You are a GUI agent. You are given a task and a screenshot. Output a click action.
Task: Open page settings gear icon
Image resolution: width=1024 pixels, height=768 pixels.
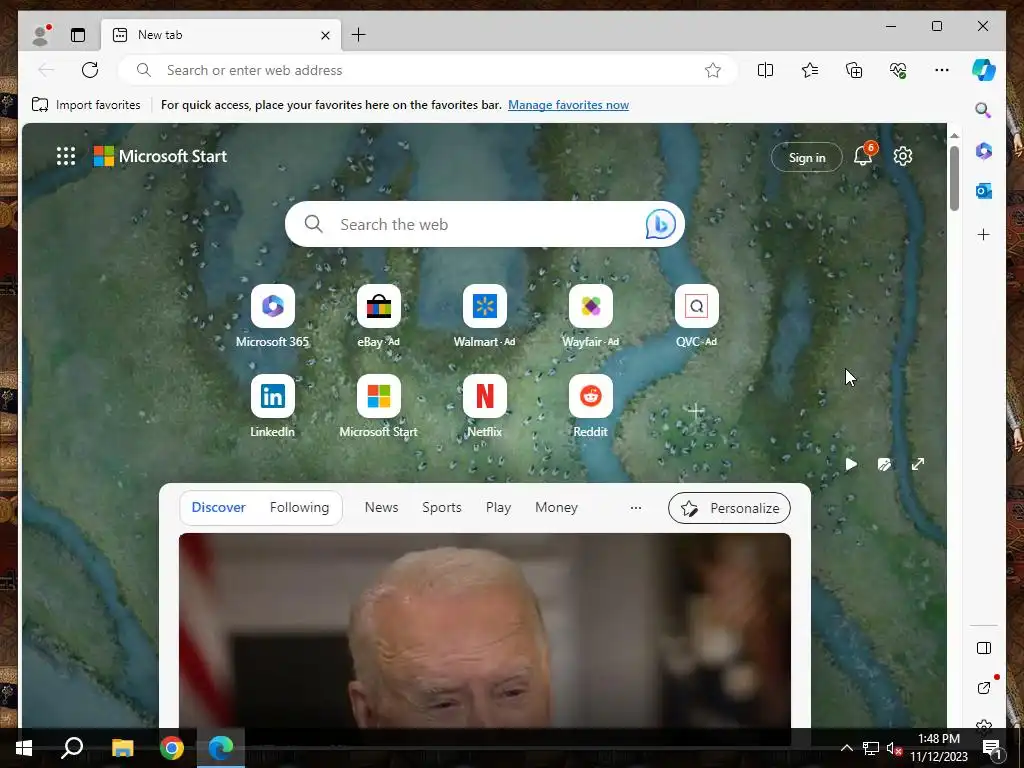pos(903,156)
